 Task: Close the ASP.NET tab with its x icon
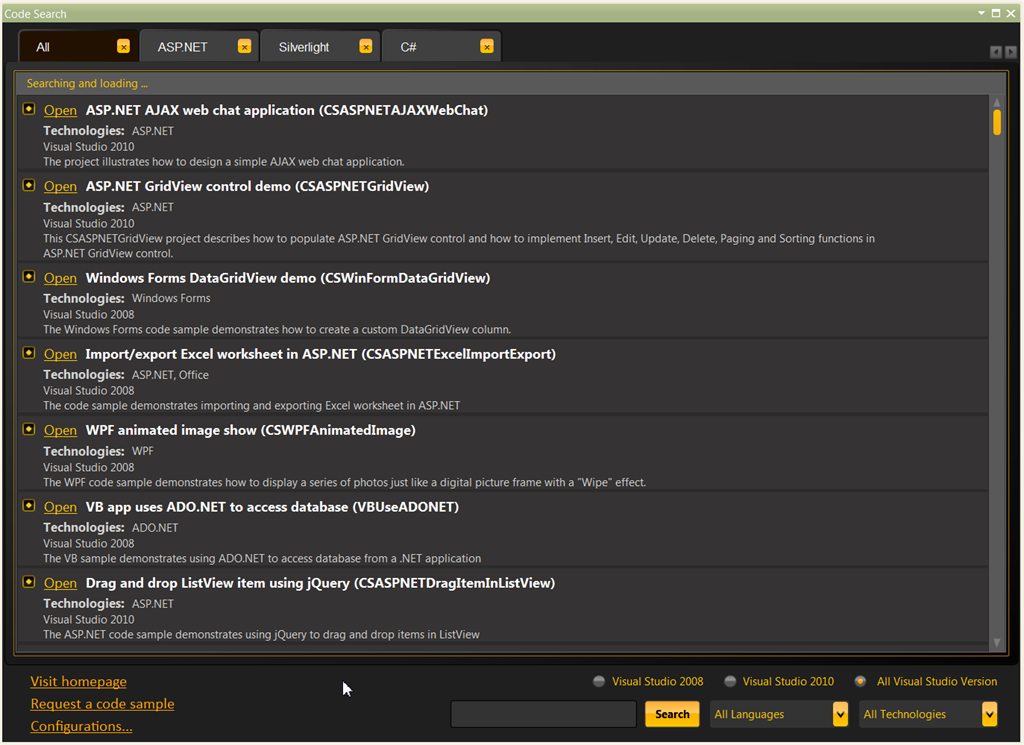coord(244,46)
